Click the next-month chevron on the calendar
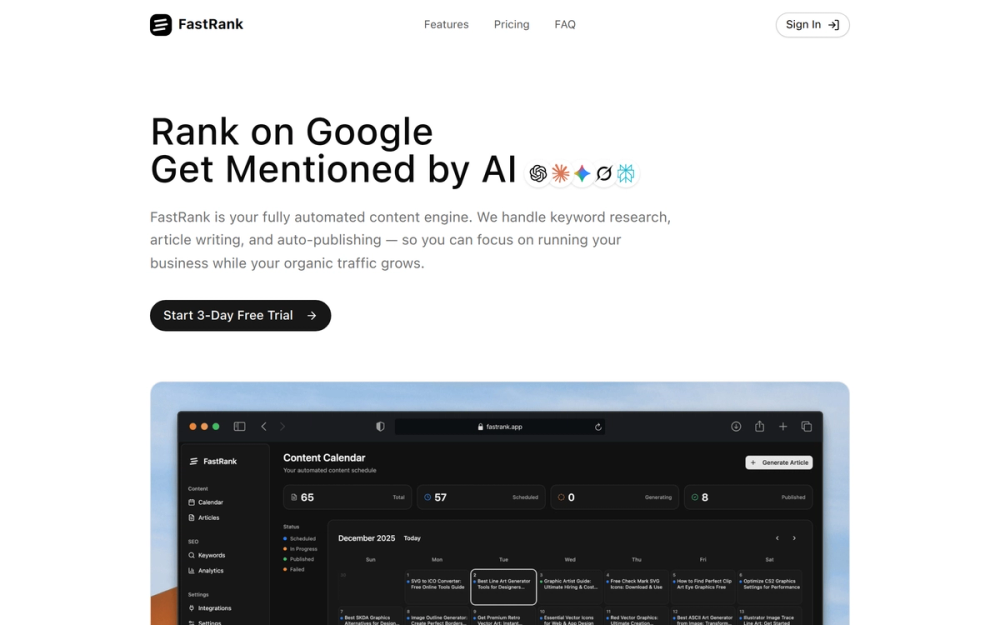 tap(795, 537)
